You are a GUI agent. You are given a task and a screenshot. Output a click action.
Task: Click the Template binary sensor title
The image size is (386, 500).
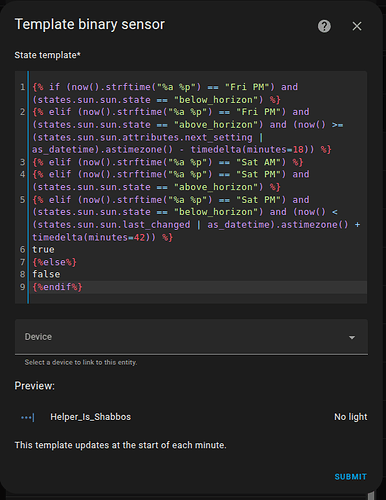[x=90, y=24]
